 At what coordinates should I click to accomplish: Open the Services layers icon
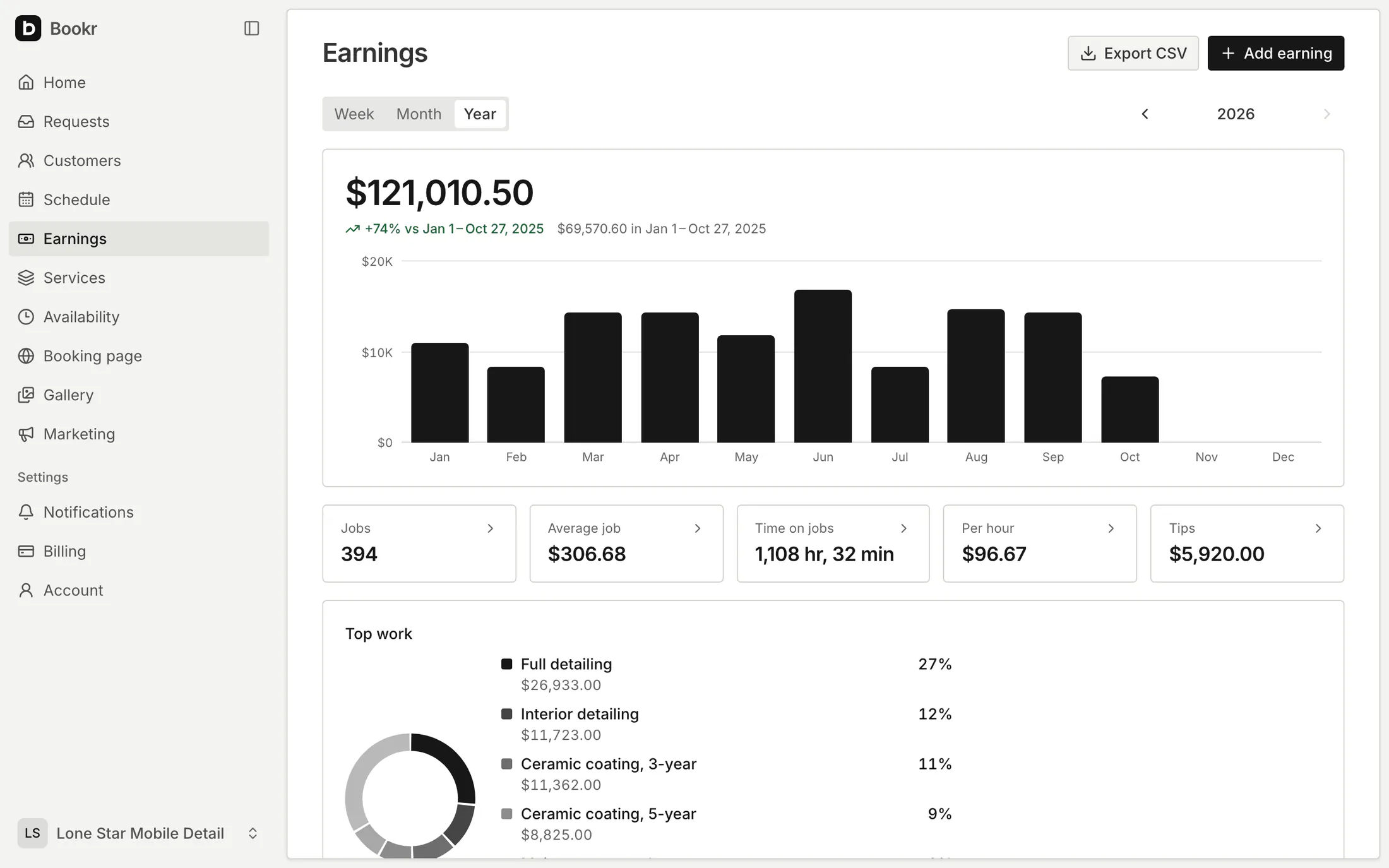(x=26, y=278)
